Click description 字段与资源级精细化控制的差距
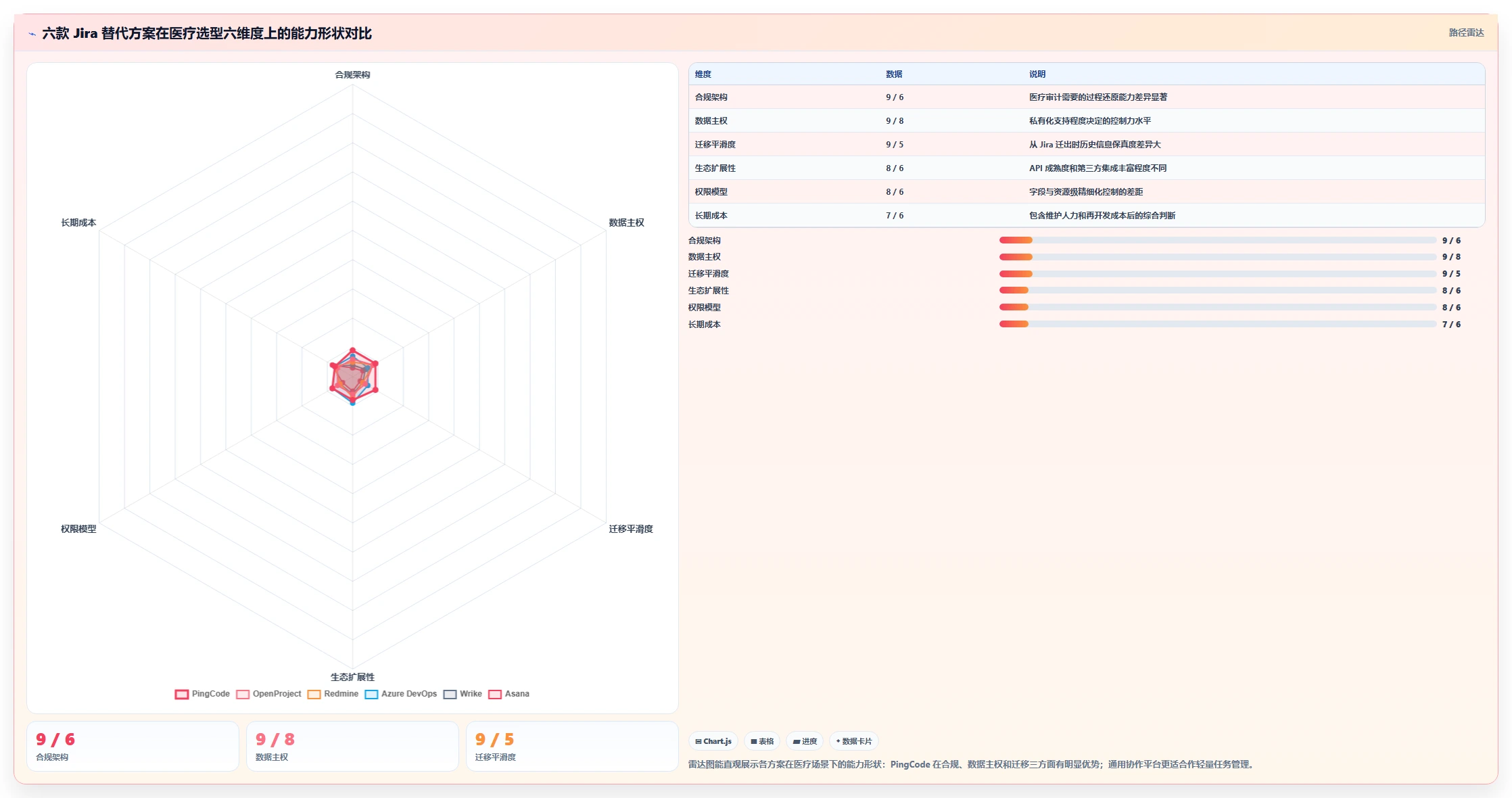The image size is (1512, 798). pyautogui.click(x=1086, y=192)
